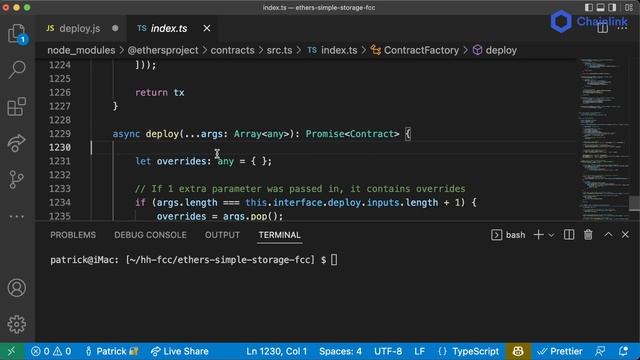
Task: Open index.ts breadcrumb segment
Action: tap(332, 50)
